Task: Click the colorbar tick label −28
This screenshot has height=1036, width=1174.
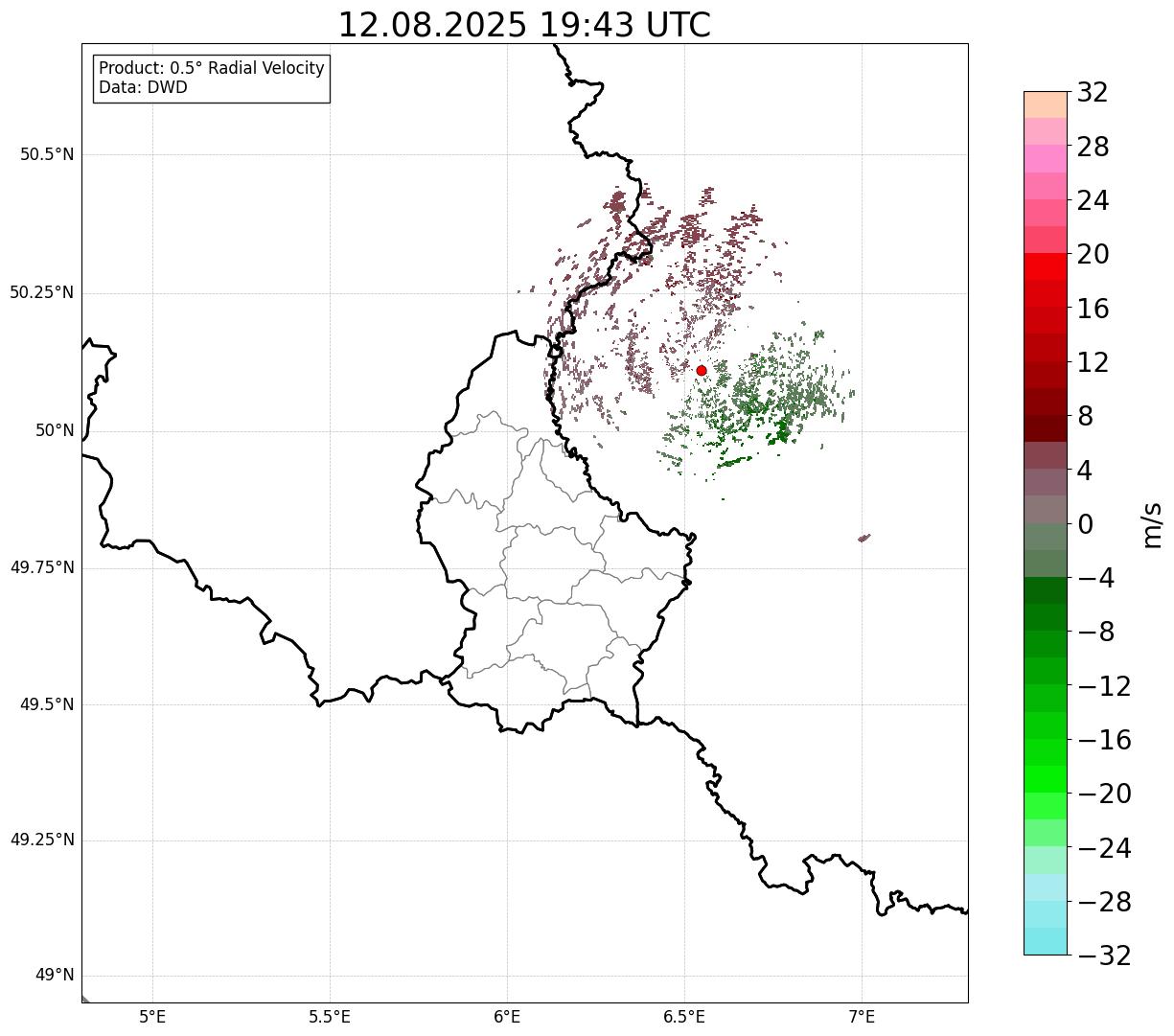Action: 1104,902
